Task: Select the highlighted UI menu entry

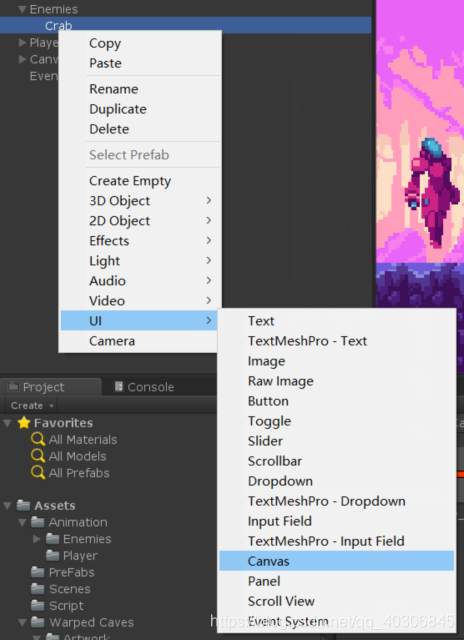Action: (140, 321)
